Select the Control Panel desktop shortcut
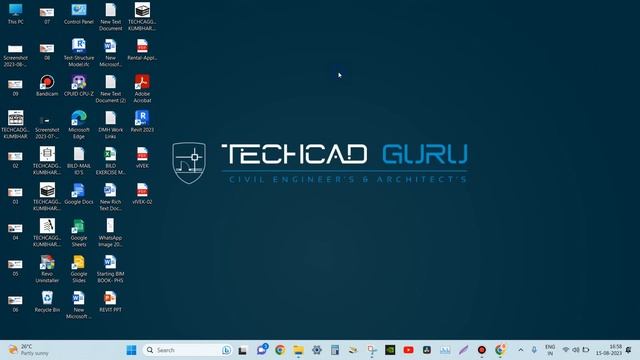The height and width of the screenshot is (360, 640). (79, 13)
